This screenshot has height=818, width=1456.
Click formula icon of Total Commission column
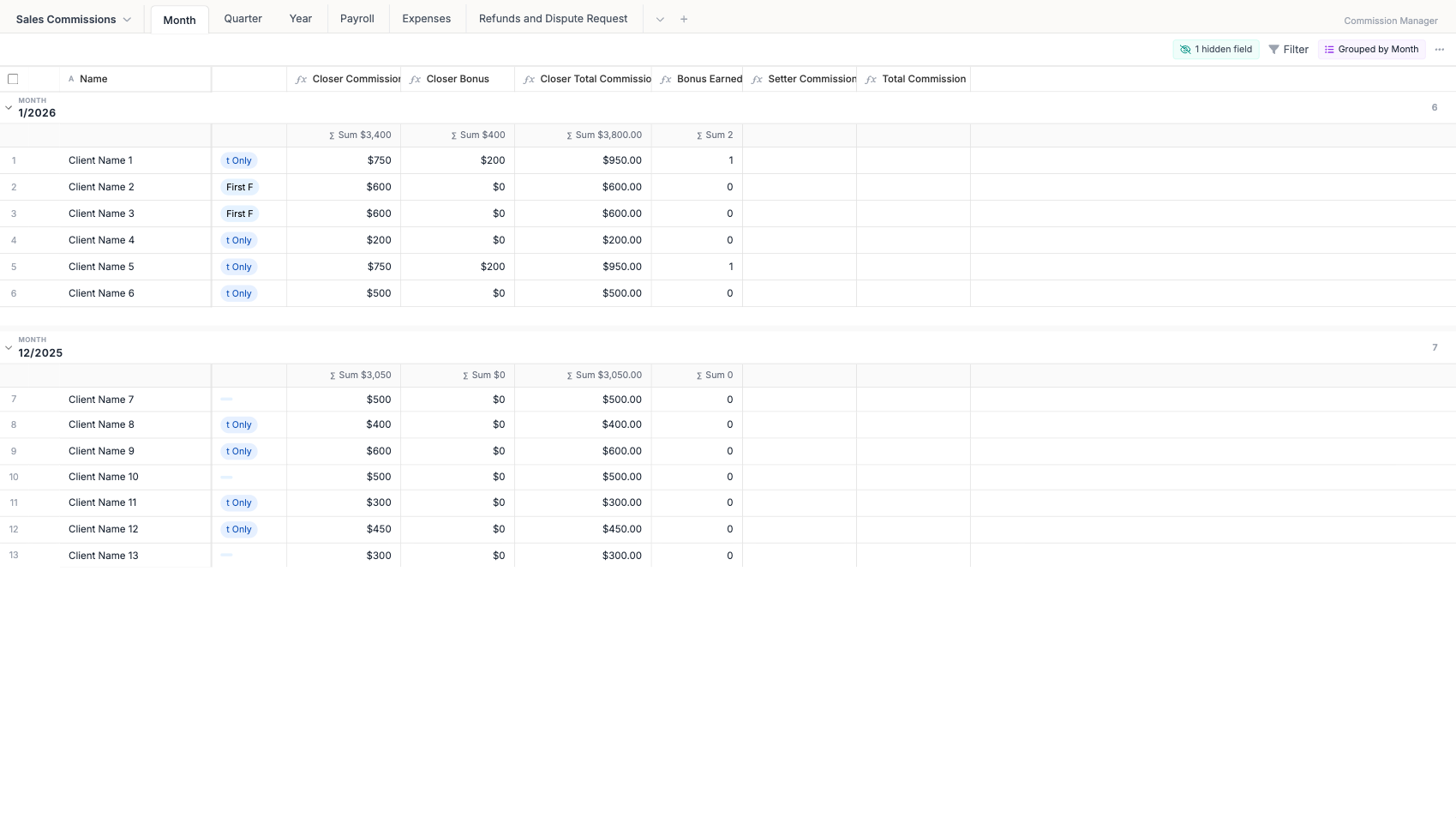[871, 79]
